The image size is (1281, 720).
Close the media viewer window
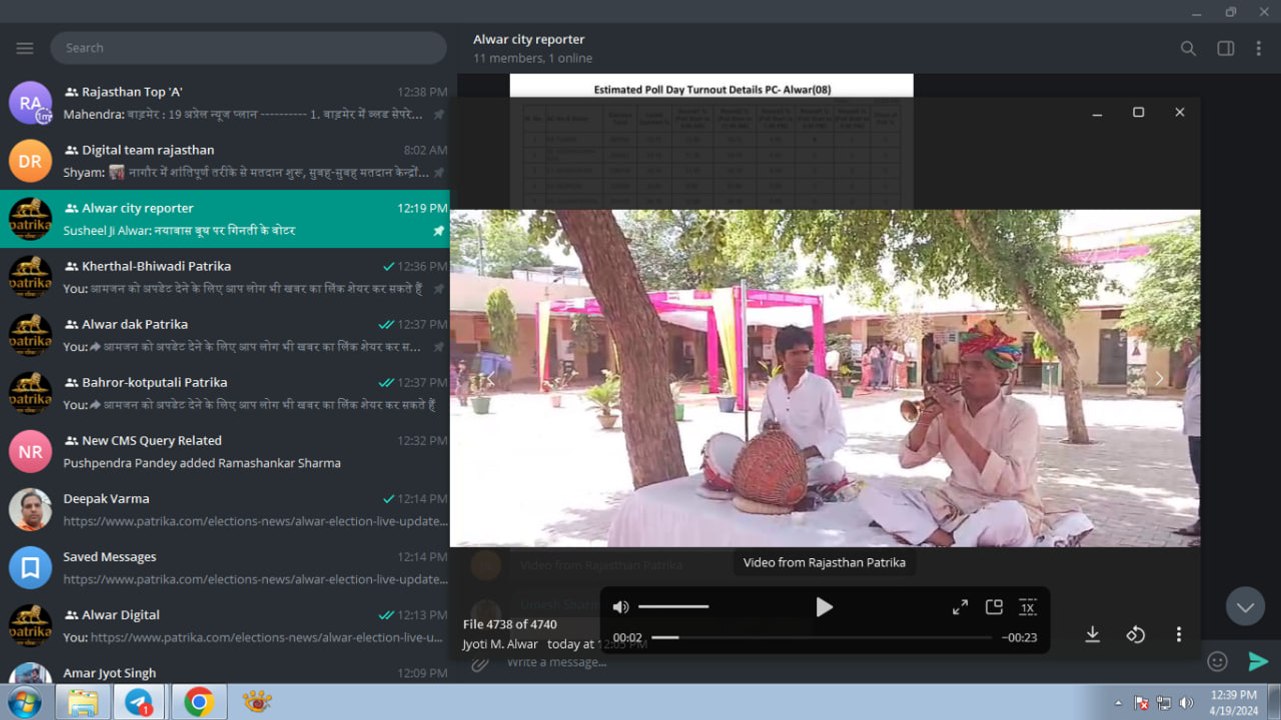coord(1180,112)
